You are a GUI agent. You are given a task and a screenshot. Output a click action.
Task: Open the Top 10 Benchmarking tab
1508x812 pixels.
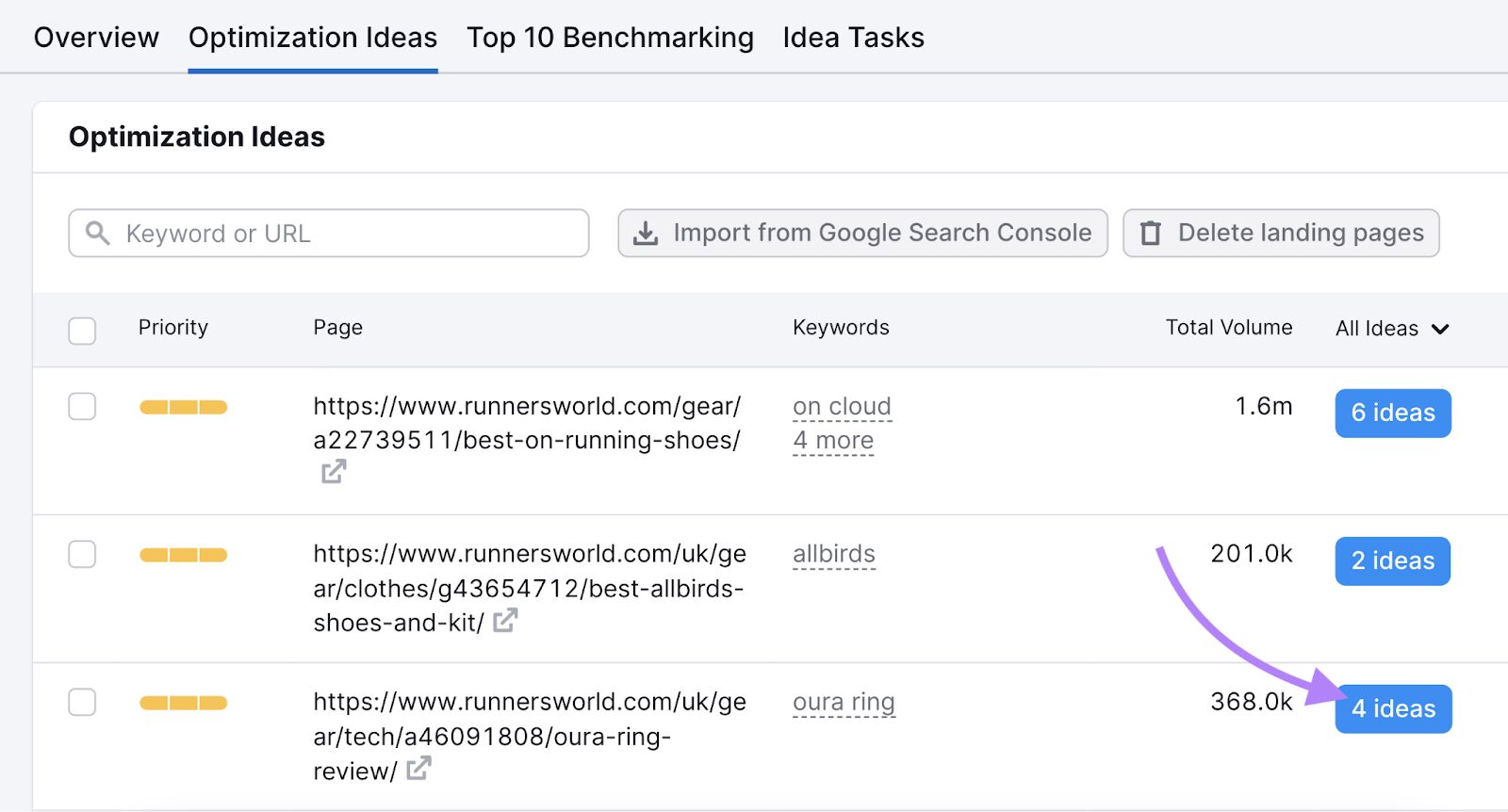[610, 38]
